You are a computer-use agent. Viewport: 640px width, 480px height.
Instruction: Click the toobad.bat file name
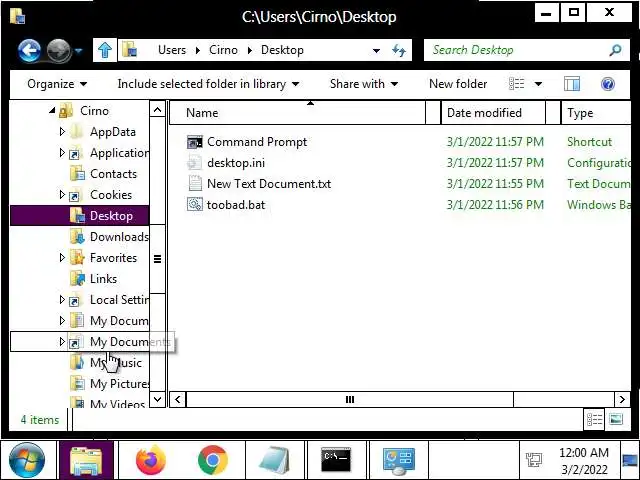pos(236,204)
